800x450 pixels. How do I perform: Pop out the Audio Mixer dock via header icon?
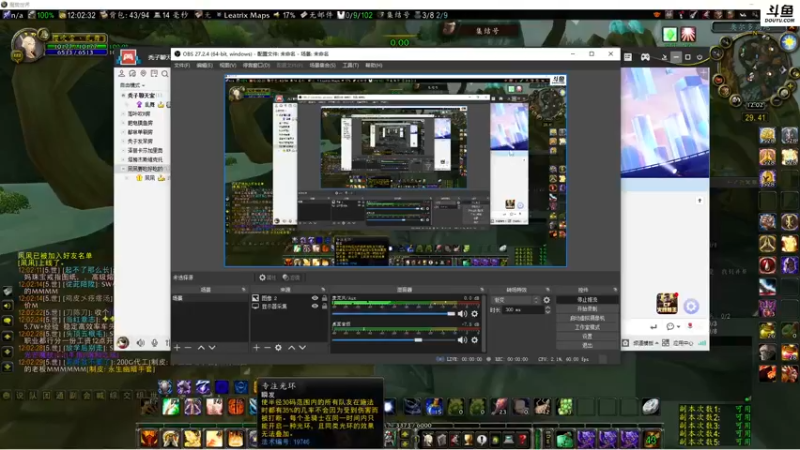(x=482, y=289)
